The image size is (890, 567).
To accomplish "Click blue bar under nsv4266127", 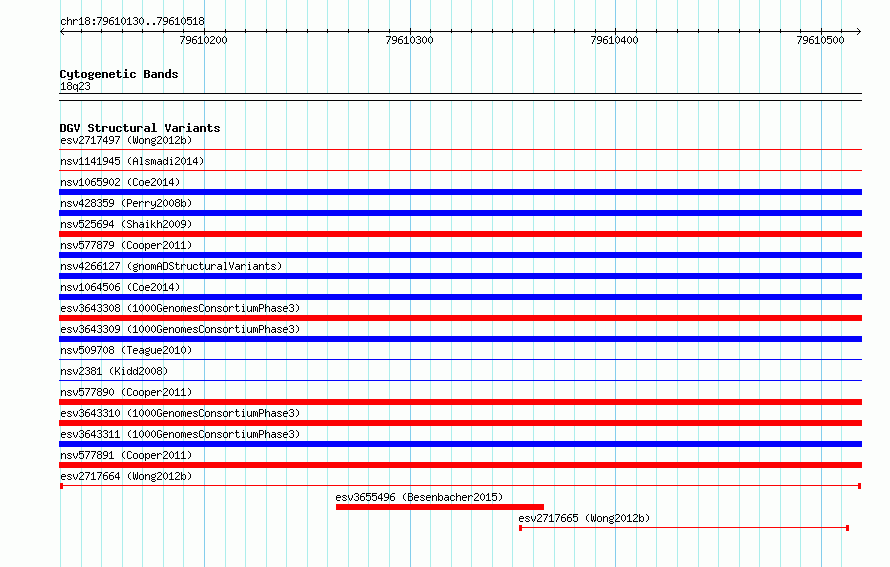I will click(x=460, y=276).
